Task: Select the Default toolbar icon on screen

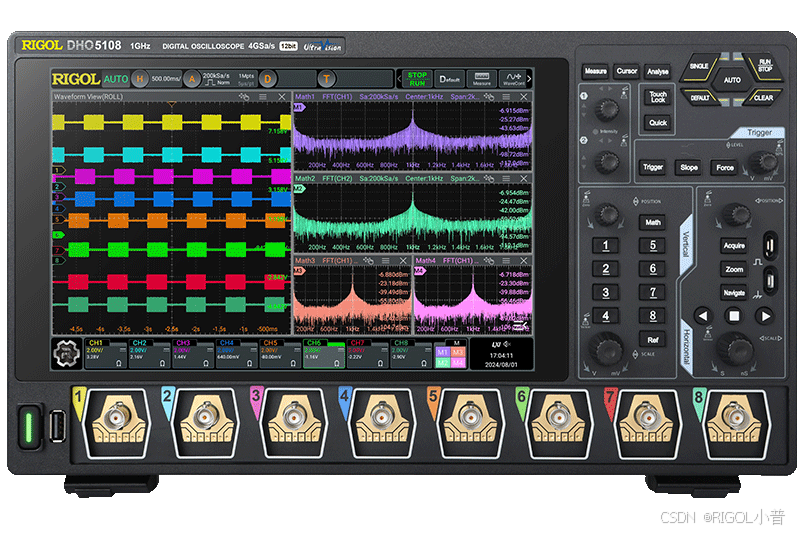Action: (x=449, y=79)
